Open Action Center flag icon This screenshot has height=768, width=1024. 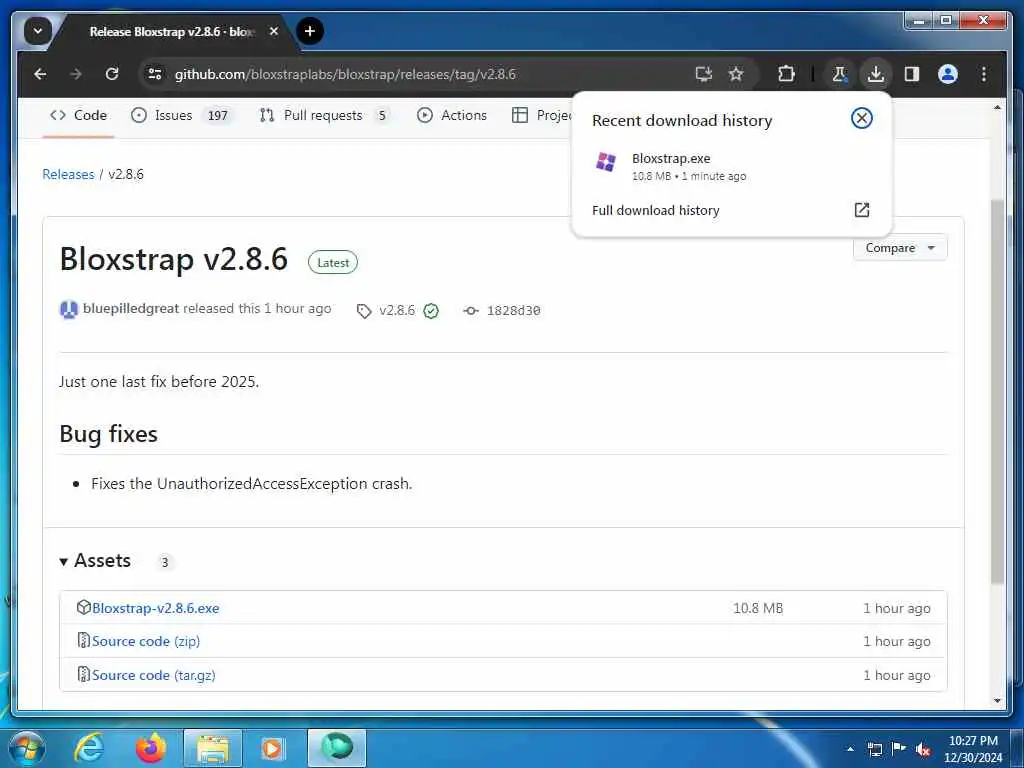tap(899, 749)
